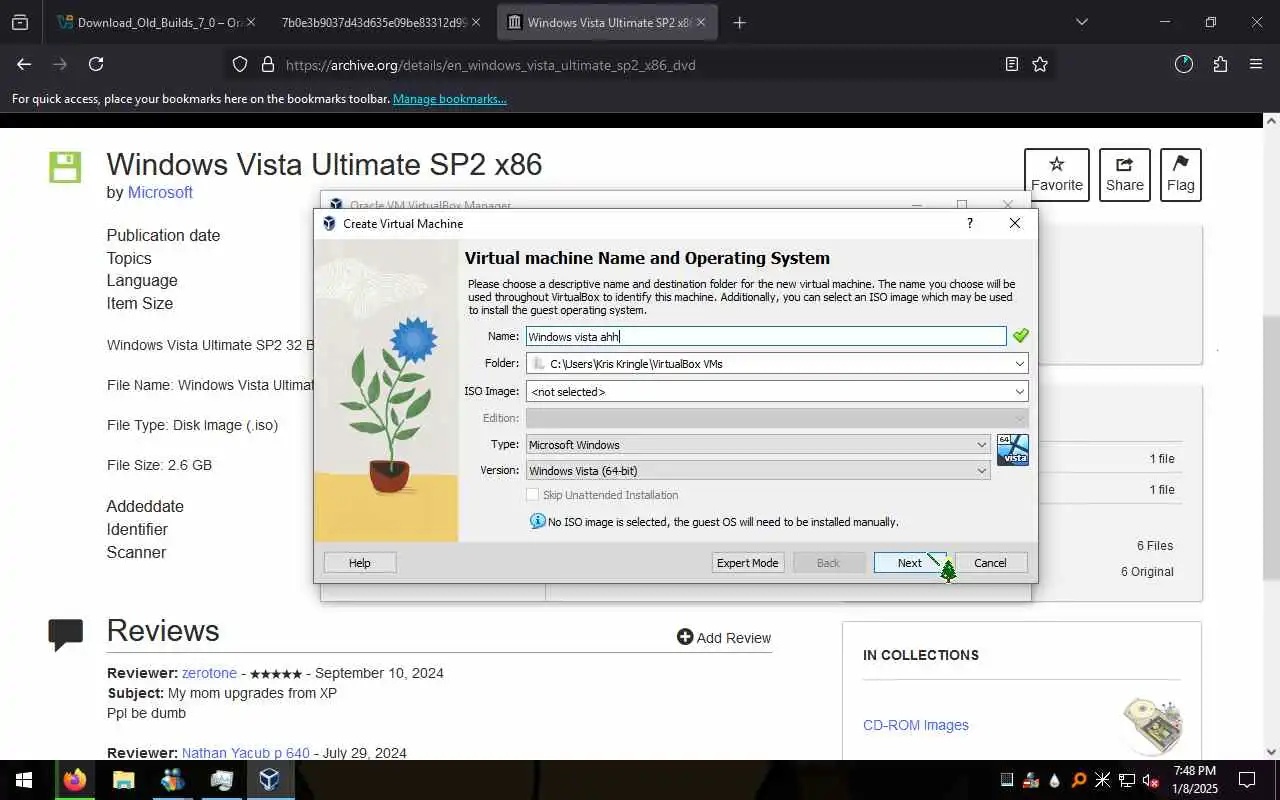This screenshot has width=1280, height=800.
Task: Expand the Folder dropdown
Action: pyautogui.click(x=1019, y=364)
